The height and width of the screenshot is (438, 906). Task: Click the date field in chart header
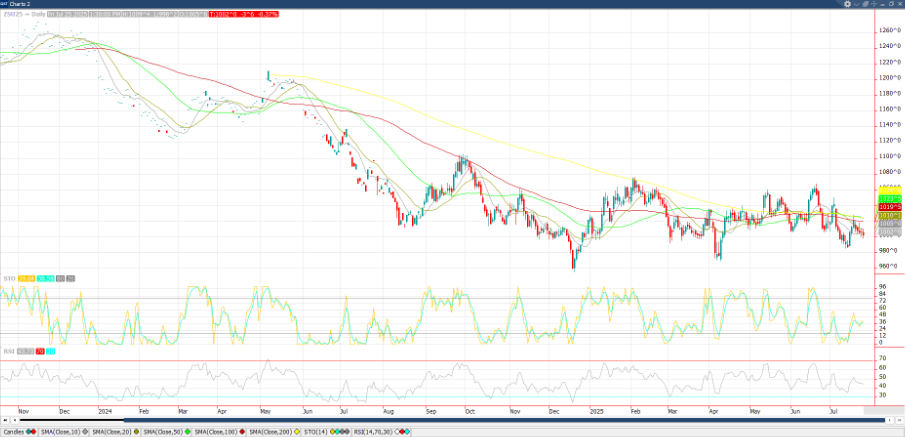coord(67,14)
